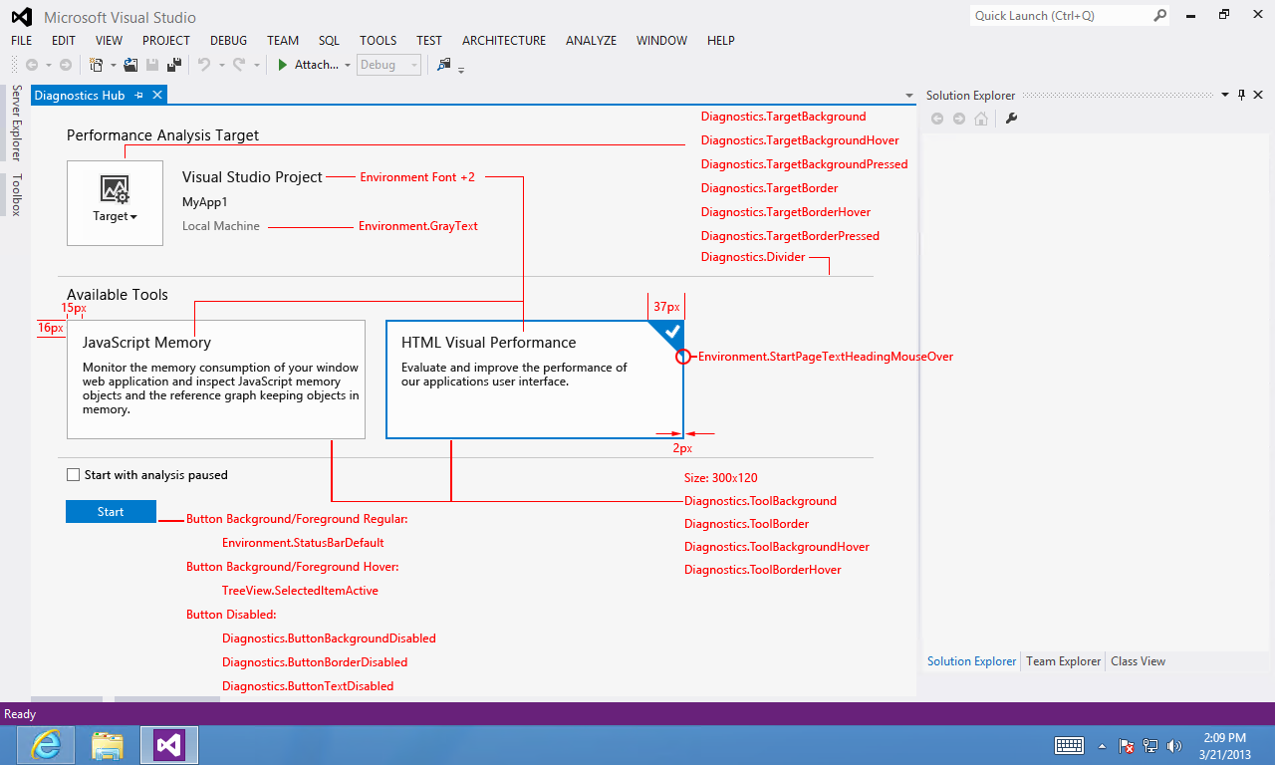
Task: Open the Redo history dropdown arrow
Action: coord(256,66)
